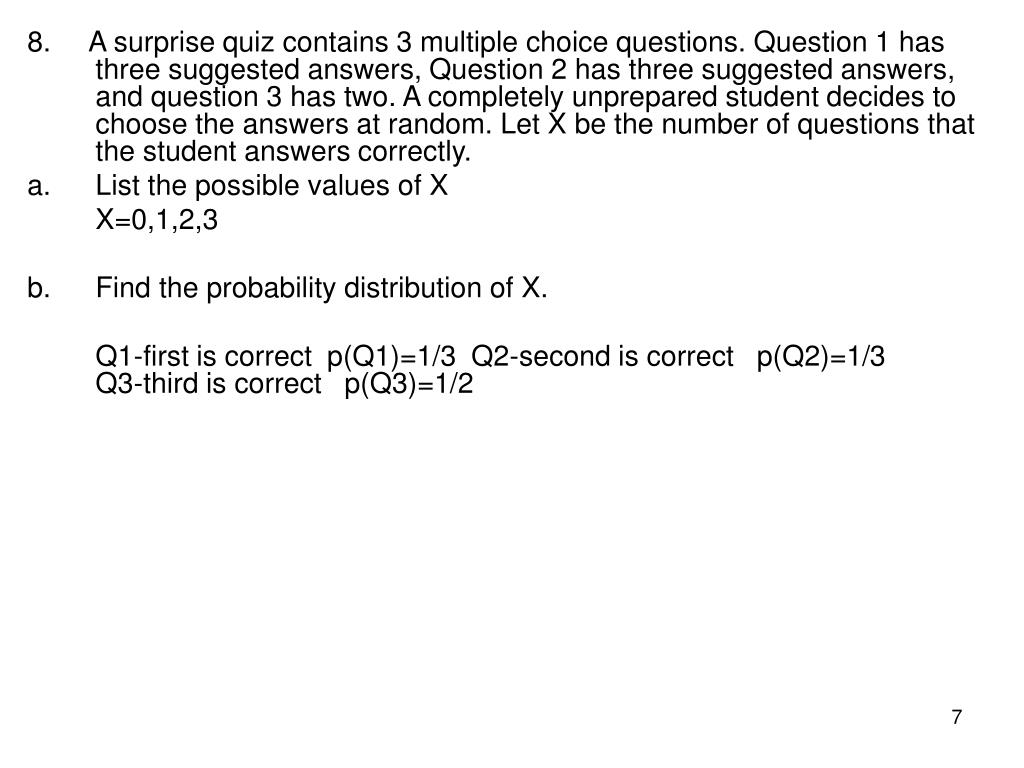
Task: Click the question number 8 label
Action: [x=39, y=43]
